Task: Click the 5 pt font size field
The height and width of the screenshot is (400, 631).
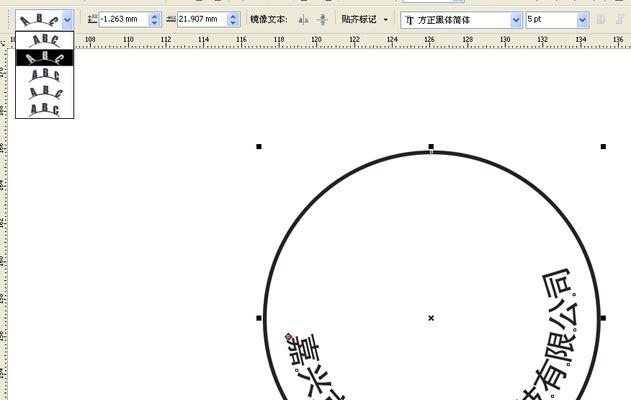Action: pos(551,20)
